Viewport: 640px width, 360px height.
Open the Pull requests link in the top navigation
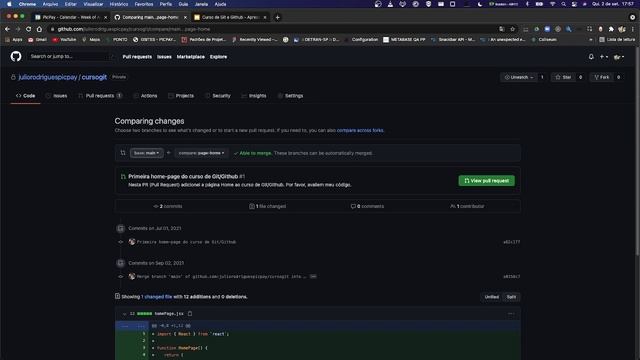tap(137, 57)
